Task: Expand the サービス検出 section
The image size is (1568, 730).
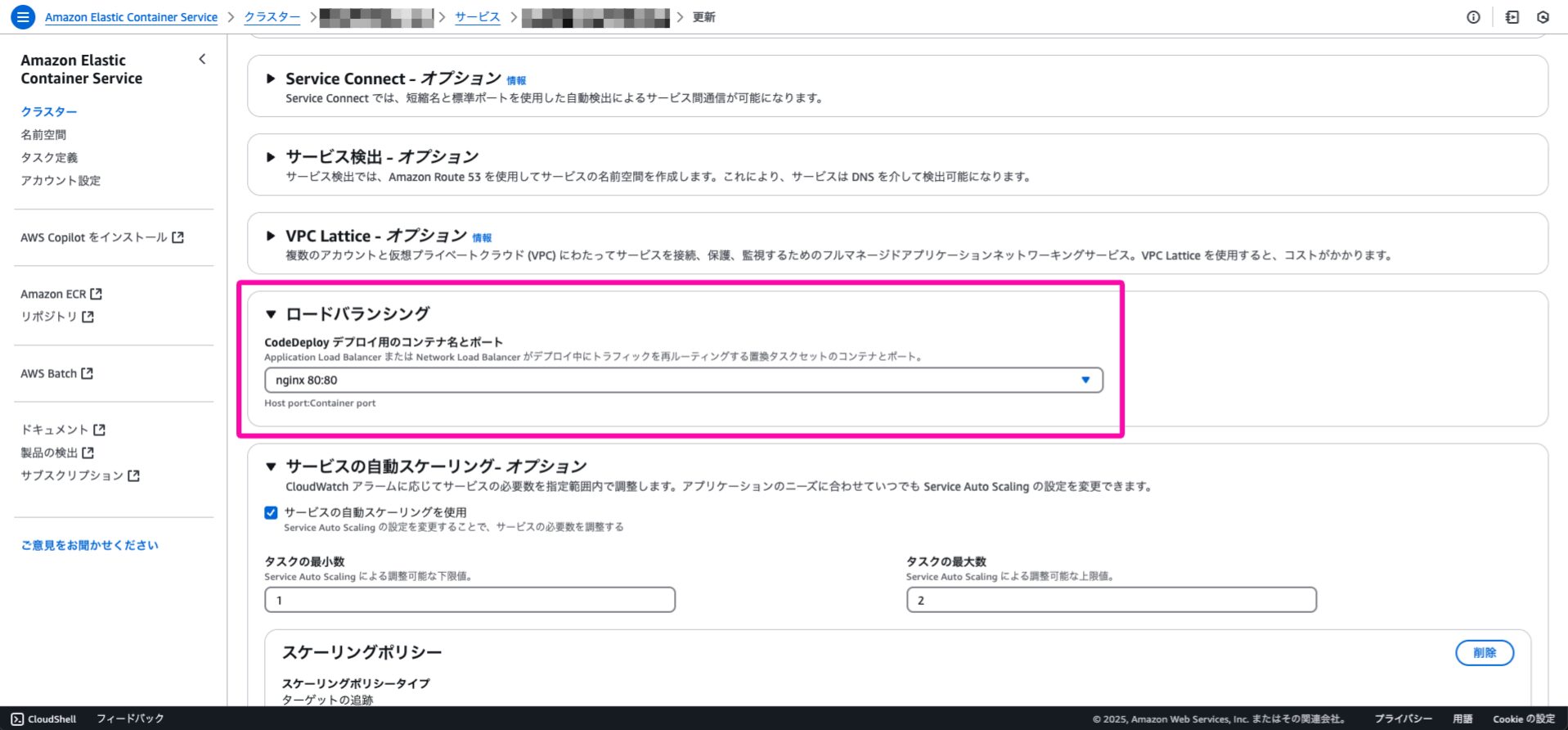Action: 271,157
